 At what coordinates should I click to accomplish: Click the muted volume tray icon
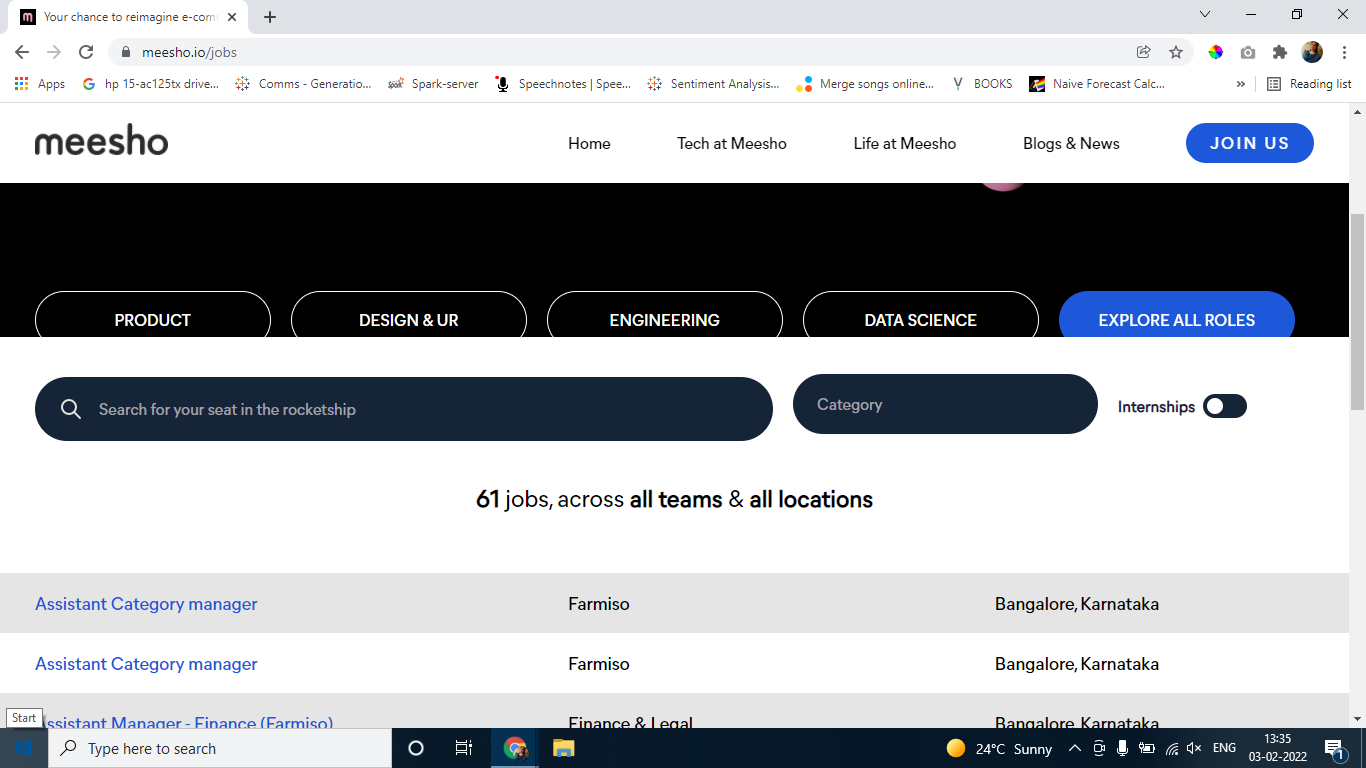[1194, 748]
